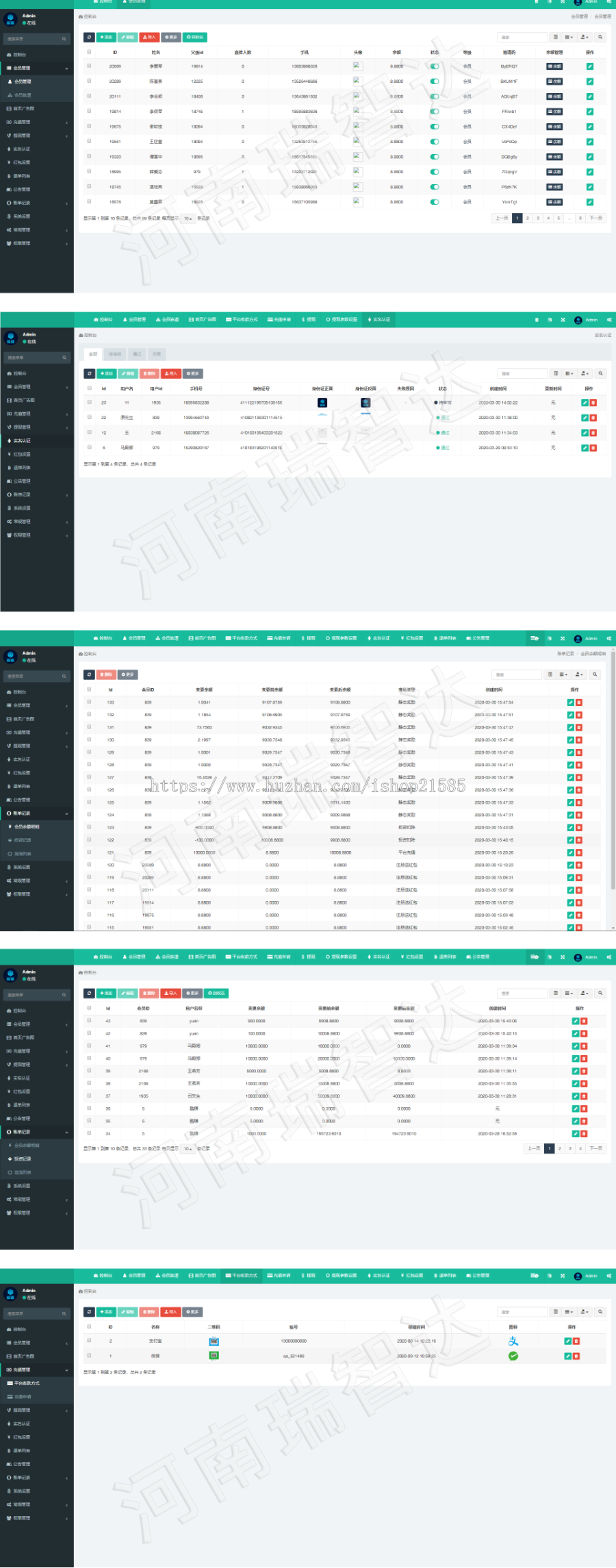Image resolution: width=616 pixels, height=1568 pixels.
Task: Click the Alipay icon in 支付宝 row
Action: pyautogui.click(x=513, y=1341)
